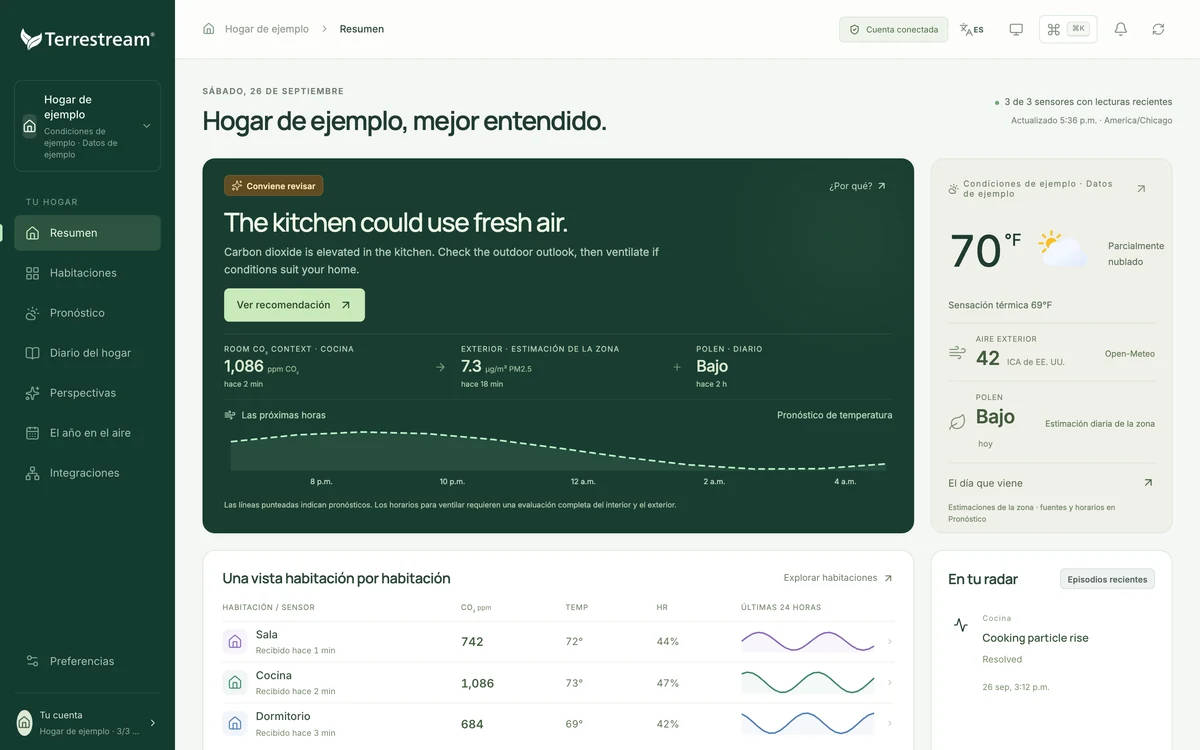Image resolution: width=1200 pixels, height=750 pixels.
Task: Open weather card arrow icon
Action: [x=1141, y=188]
